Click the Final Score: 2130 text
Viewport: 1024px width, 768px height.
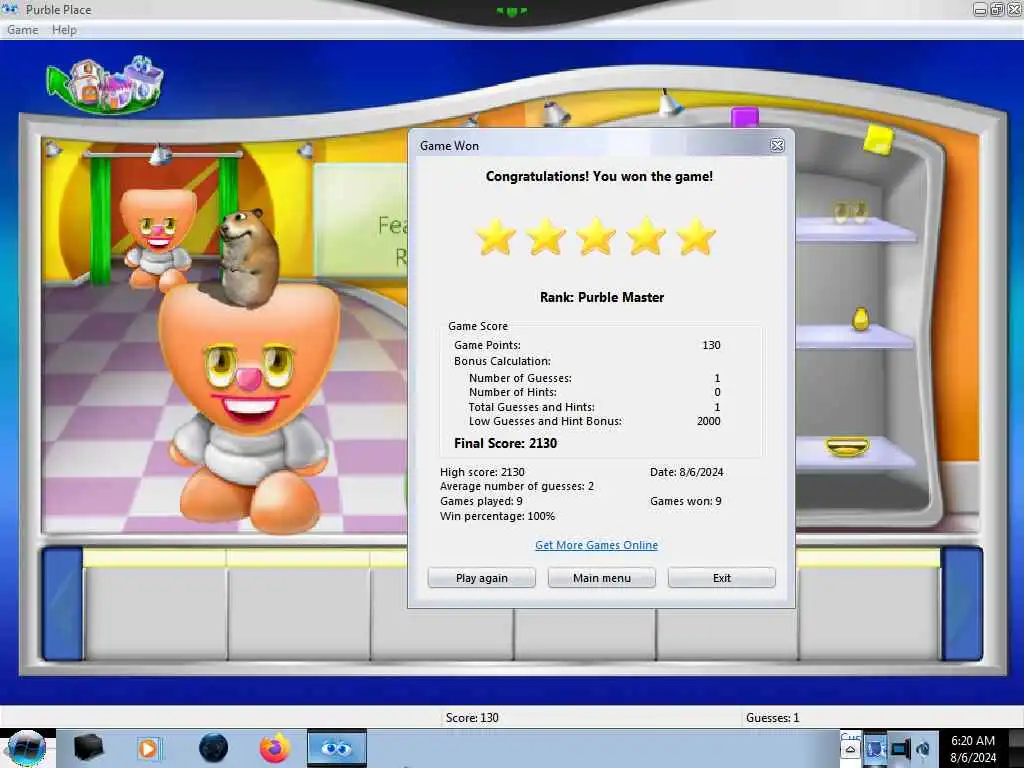coord(505,443)
